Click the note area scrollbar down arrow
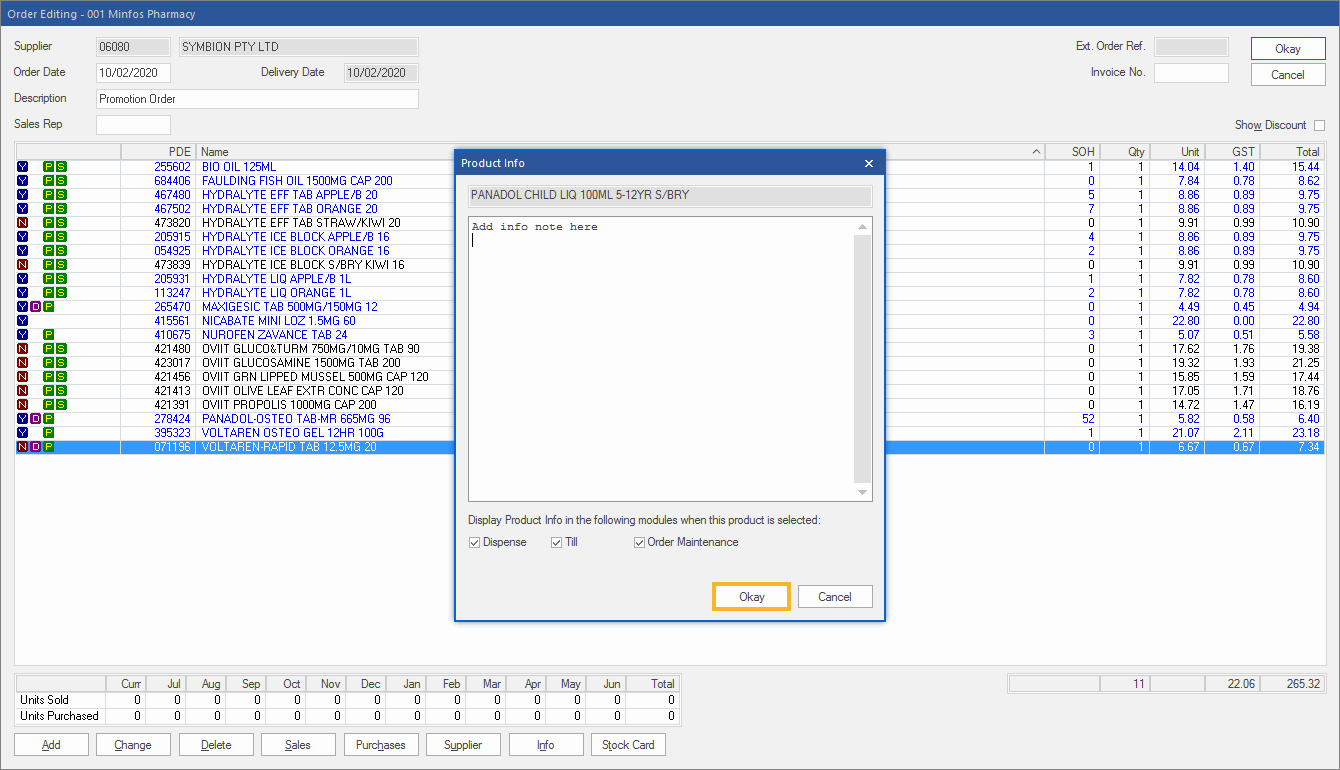 (x=862, y=492)
